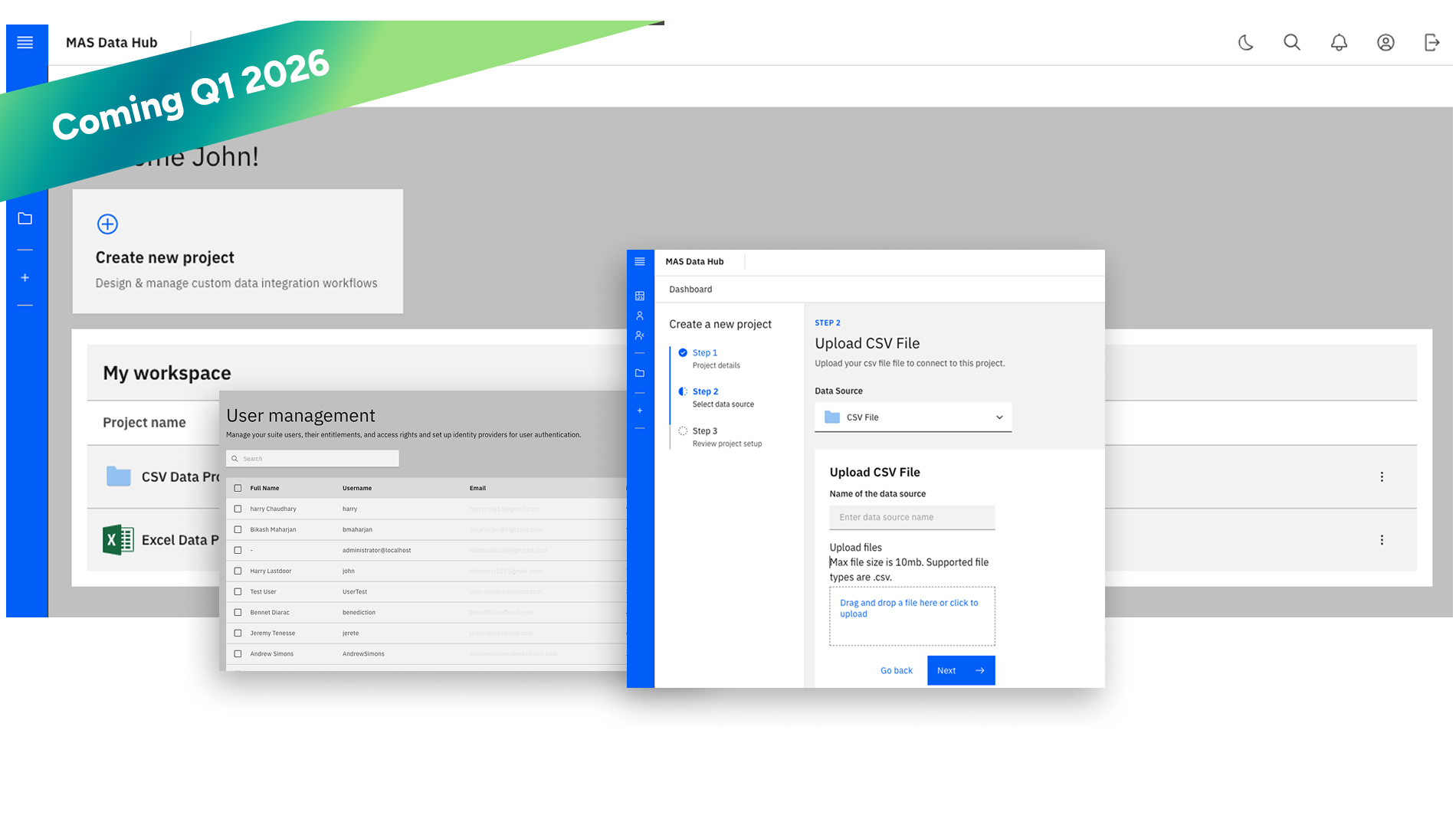Click the data source name input field

912,518
